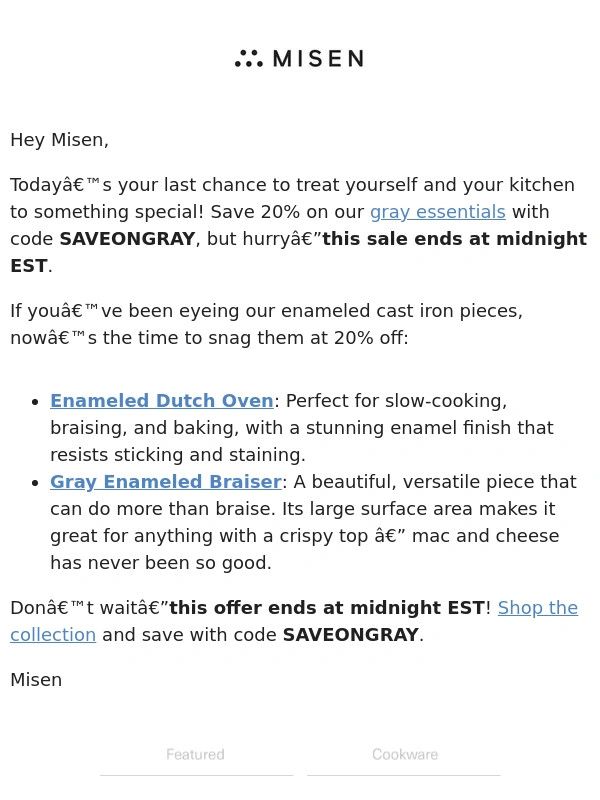Click the Shop the collection link

[537, 608]
